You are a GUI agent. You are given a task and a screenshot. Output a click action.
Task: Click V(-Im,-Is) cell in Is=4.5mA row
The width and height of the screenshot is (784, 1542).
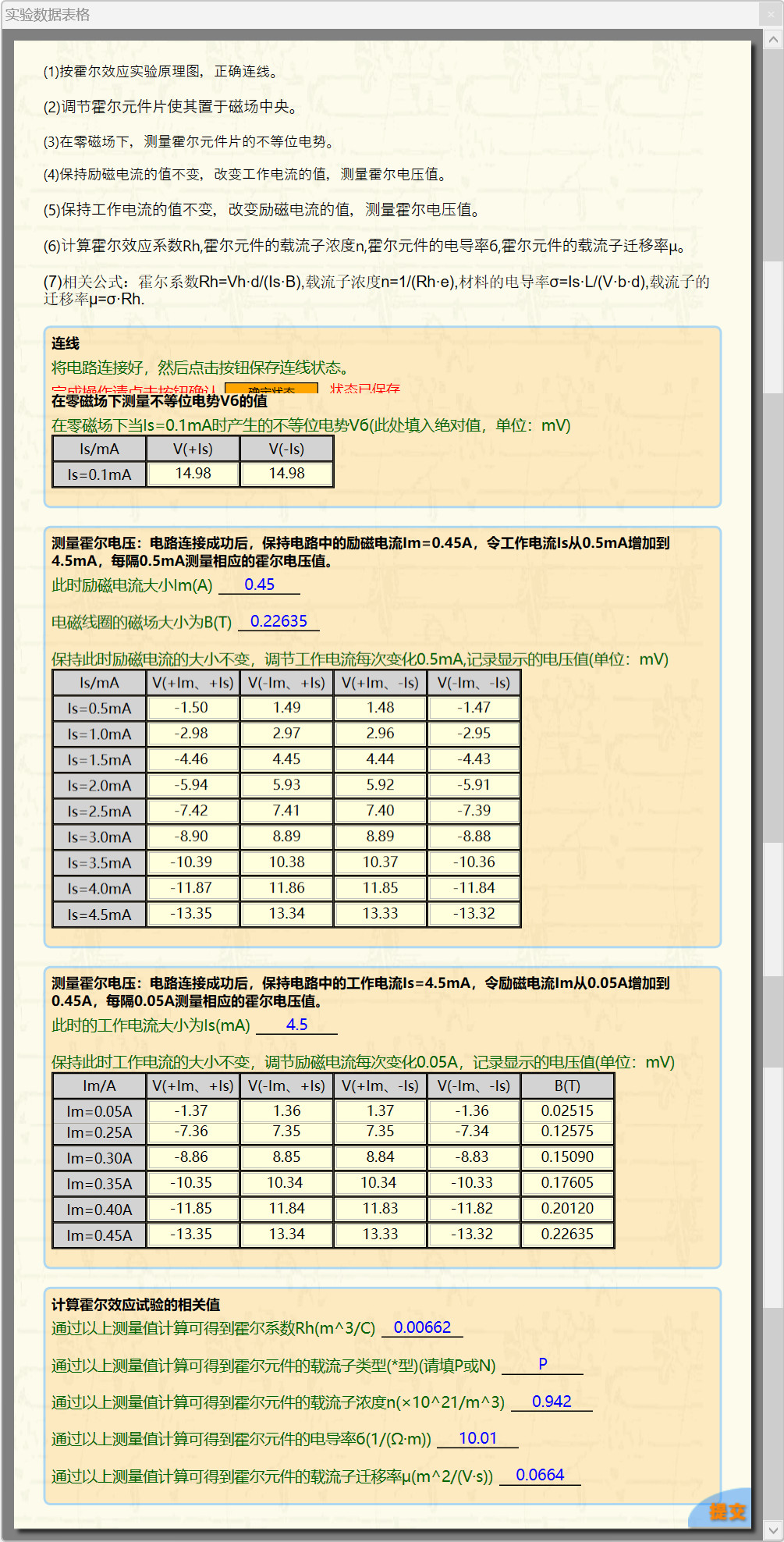pyautogui.click(x=474, y=914)
